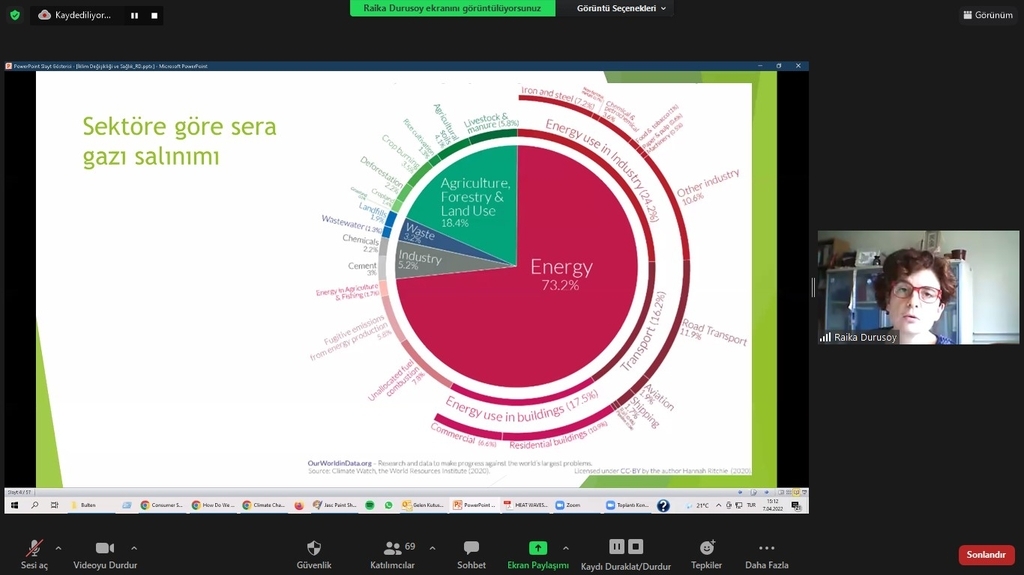Image resolution: width=1024 pixels, height=575 pixels.
Task: Open Katılımcılar participants panel
Action: pyautogui.click(x=392, y=549)
